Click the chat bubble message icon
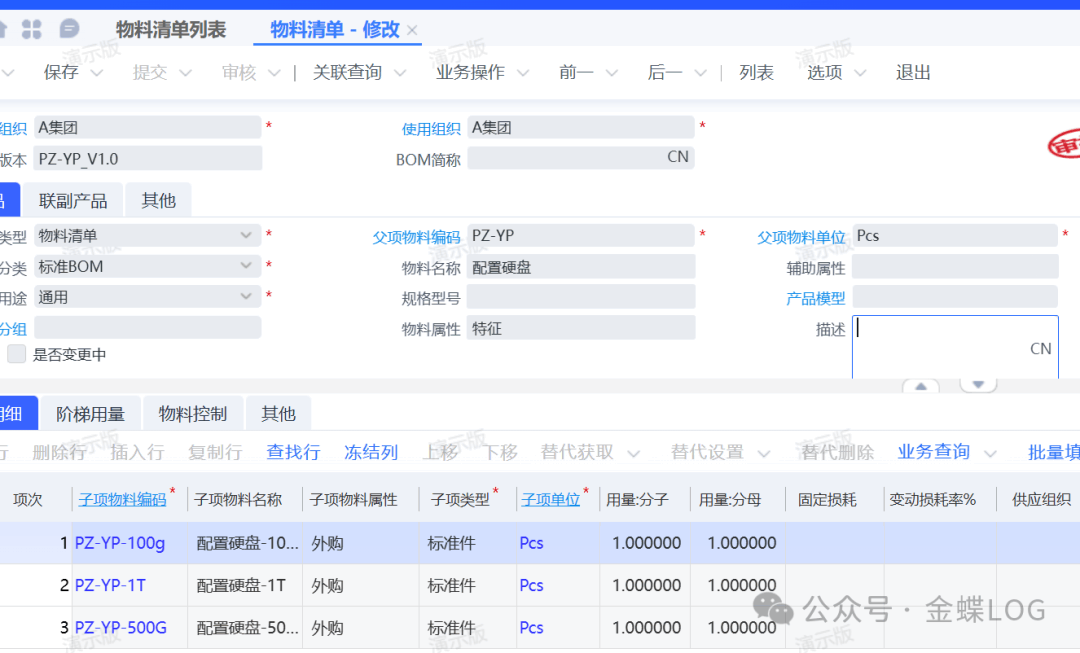This screenshot has height=653, width=1080. click(x=69, y=29)
